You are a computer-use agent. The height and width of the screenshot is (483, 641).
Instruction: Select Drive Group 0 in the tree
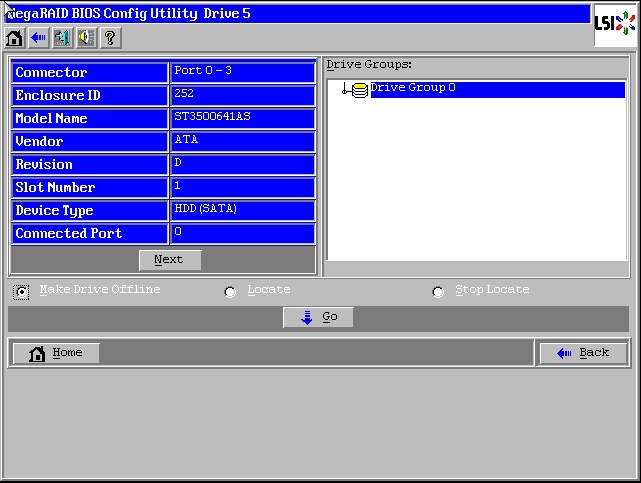point(497,89)
